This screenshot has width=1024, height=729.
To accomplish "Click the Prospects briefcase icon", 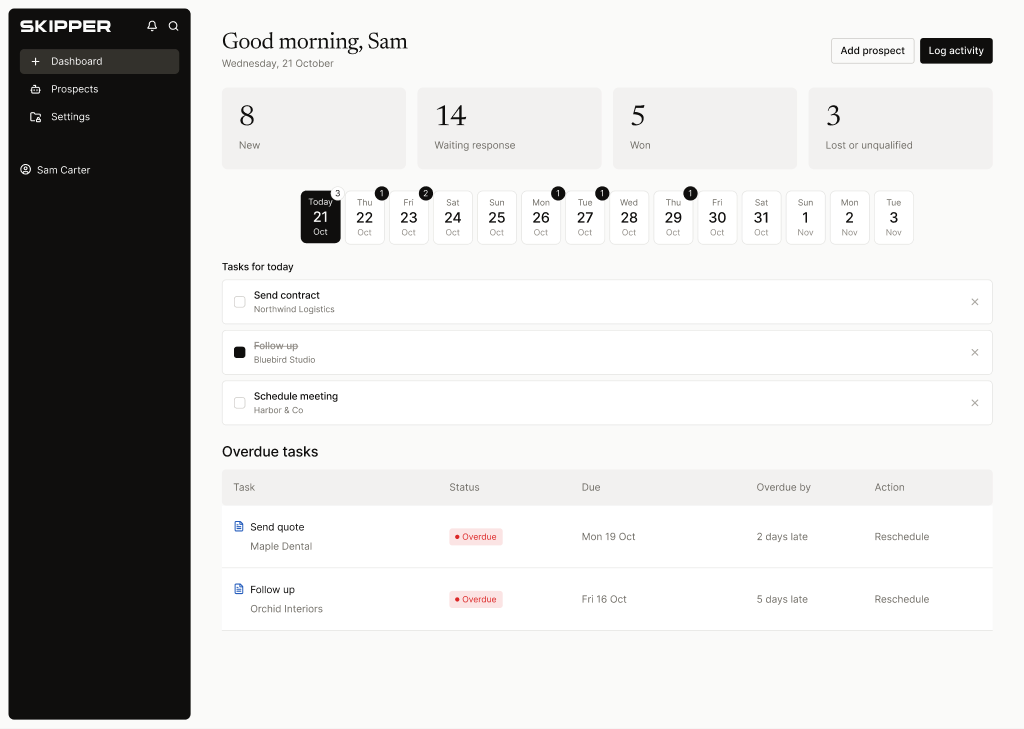I will [x=35, y=89].
